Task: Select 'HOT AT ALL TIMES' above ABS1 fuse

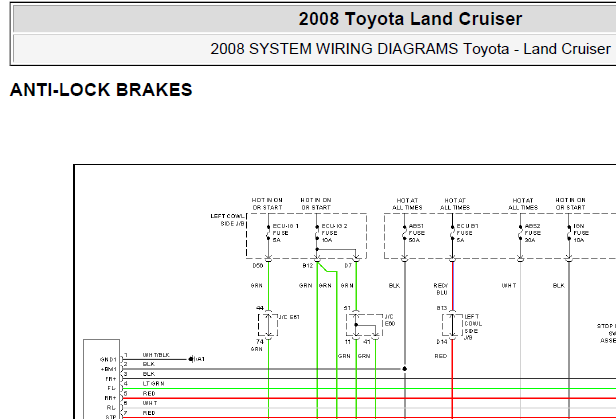Action: pyautogui.click(x=407, y=204)
